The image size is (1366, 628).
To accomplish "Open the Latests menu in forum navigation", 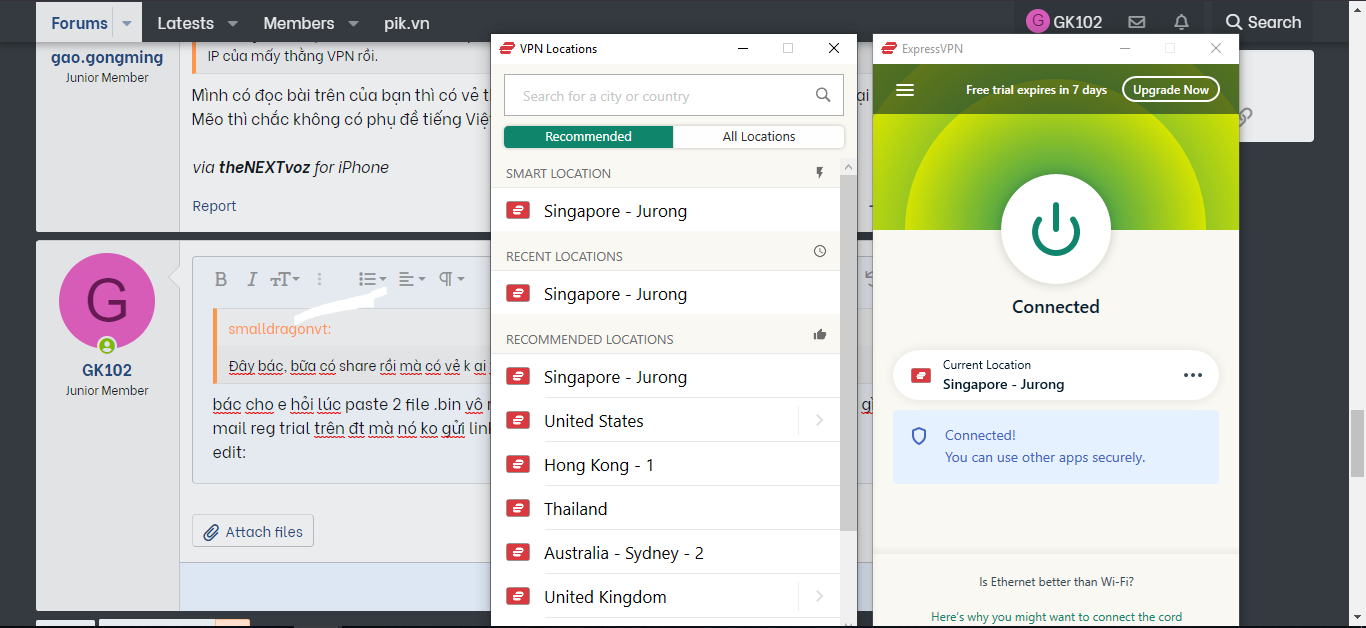I will 186,22.
